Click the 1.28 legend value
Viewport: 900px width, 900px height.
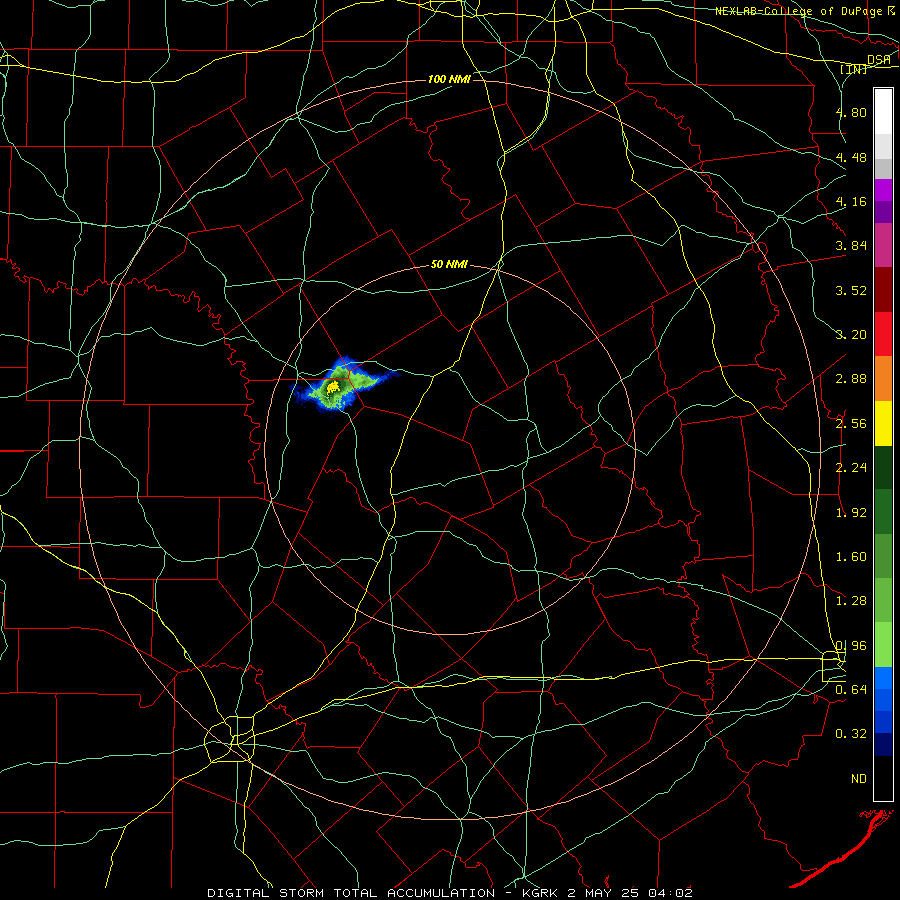coord(851,601)
